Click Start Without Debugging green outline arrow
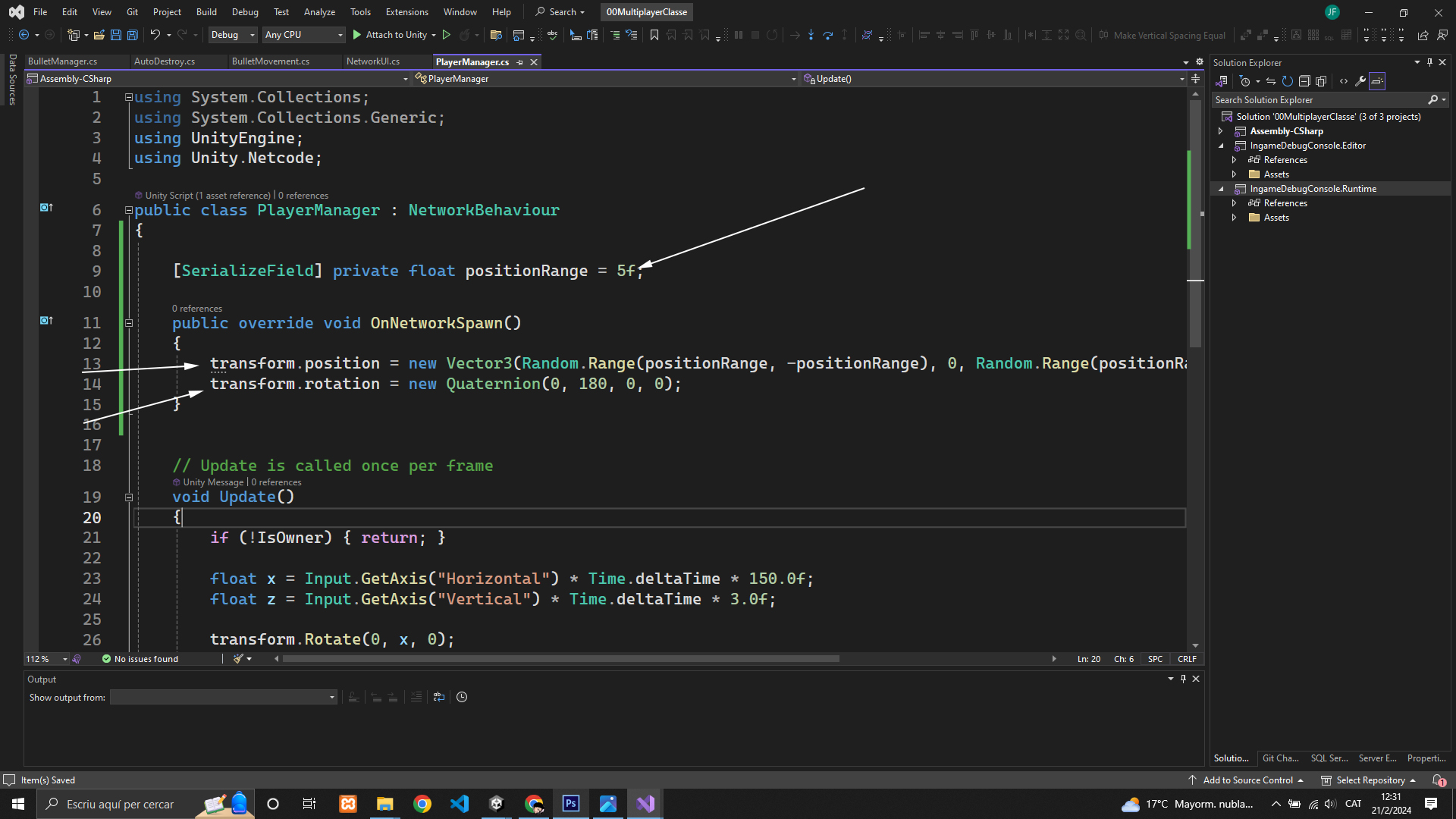The width and height of the screenshot is (1456, 819). point(447,35)
